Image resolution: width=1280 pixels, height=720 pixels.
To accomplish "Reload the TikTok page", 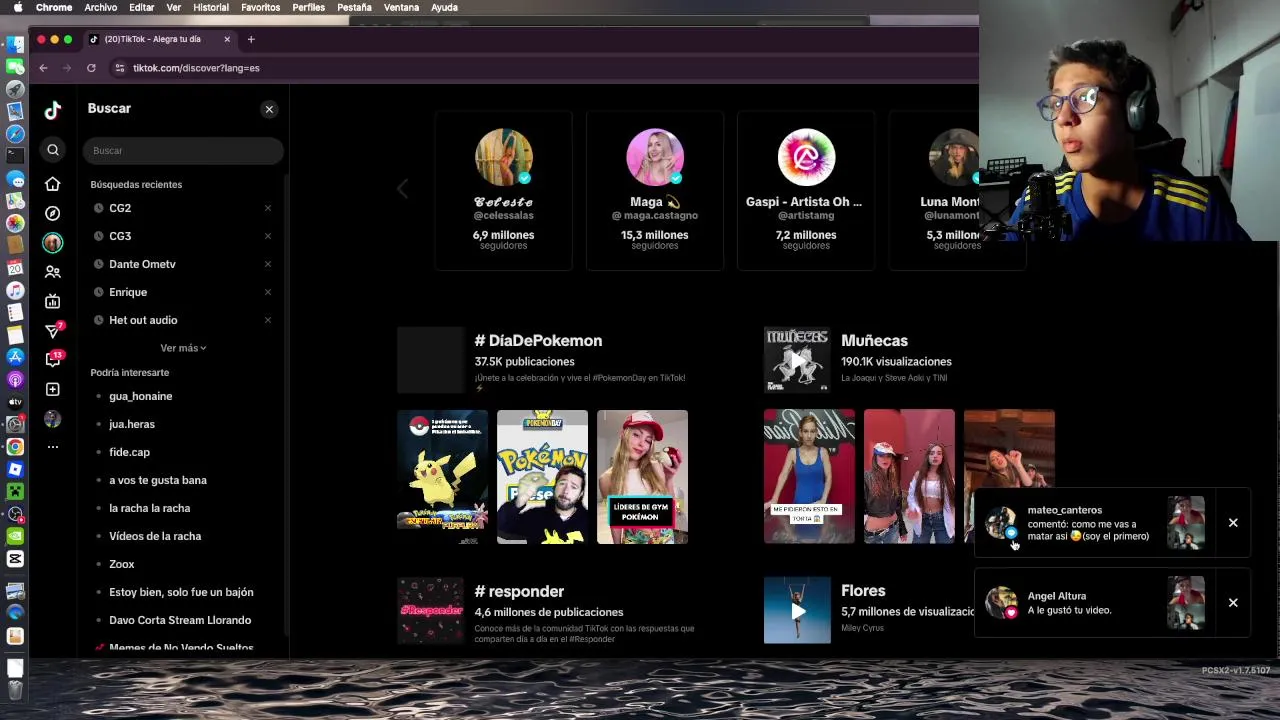I will (x=91, y=68).
